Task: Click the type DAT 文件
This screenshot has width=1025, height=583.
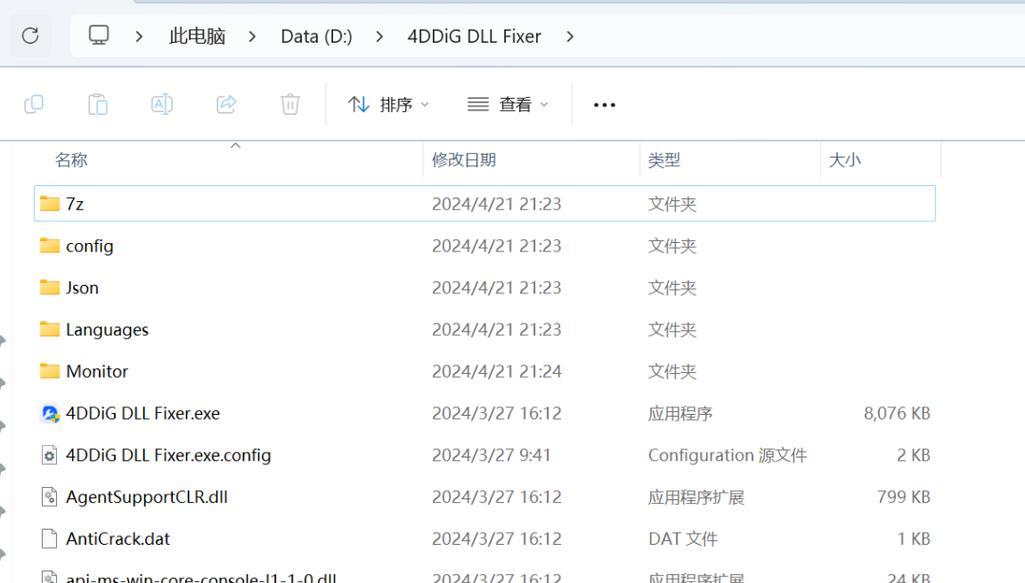Action: [x=683, y=539]
